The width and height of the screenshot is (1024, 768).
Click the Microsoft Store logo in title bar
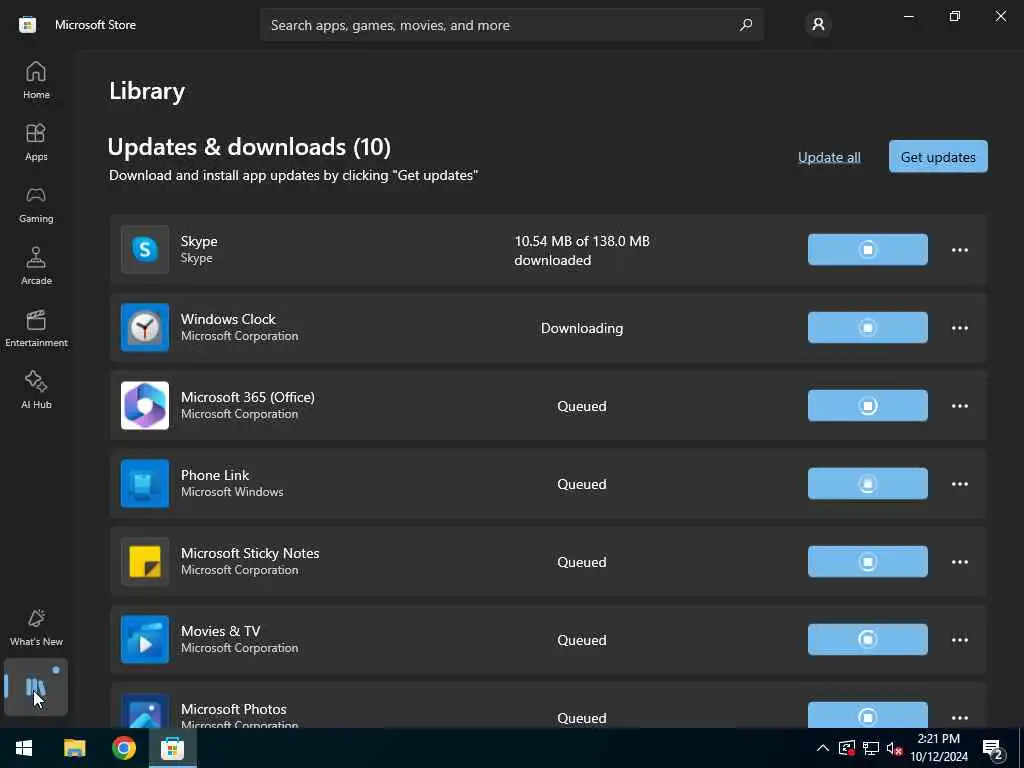pos(27,25)
